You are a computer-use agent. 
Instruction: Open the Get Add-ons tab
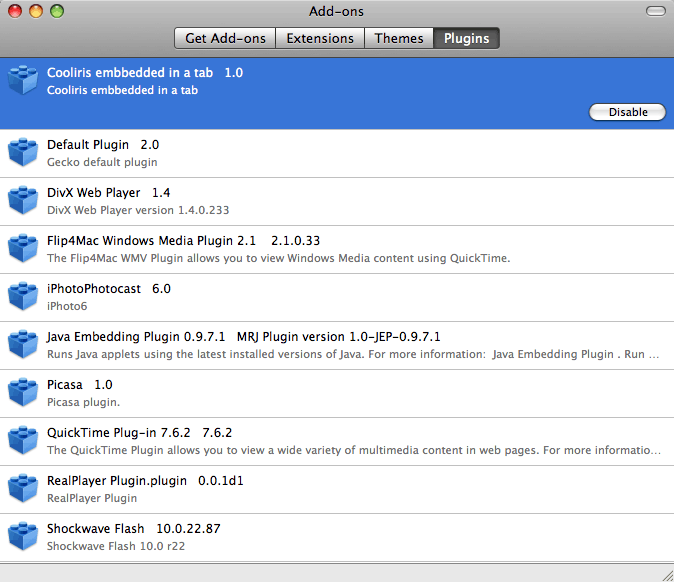tap(225, 38)
